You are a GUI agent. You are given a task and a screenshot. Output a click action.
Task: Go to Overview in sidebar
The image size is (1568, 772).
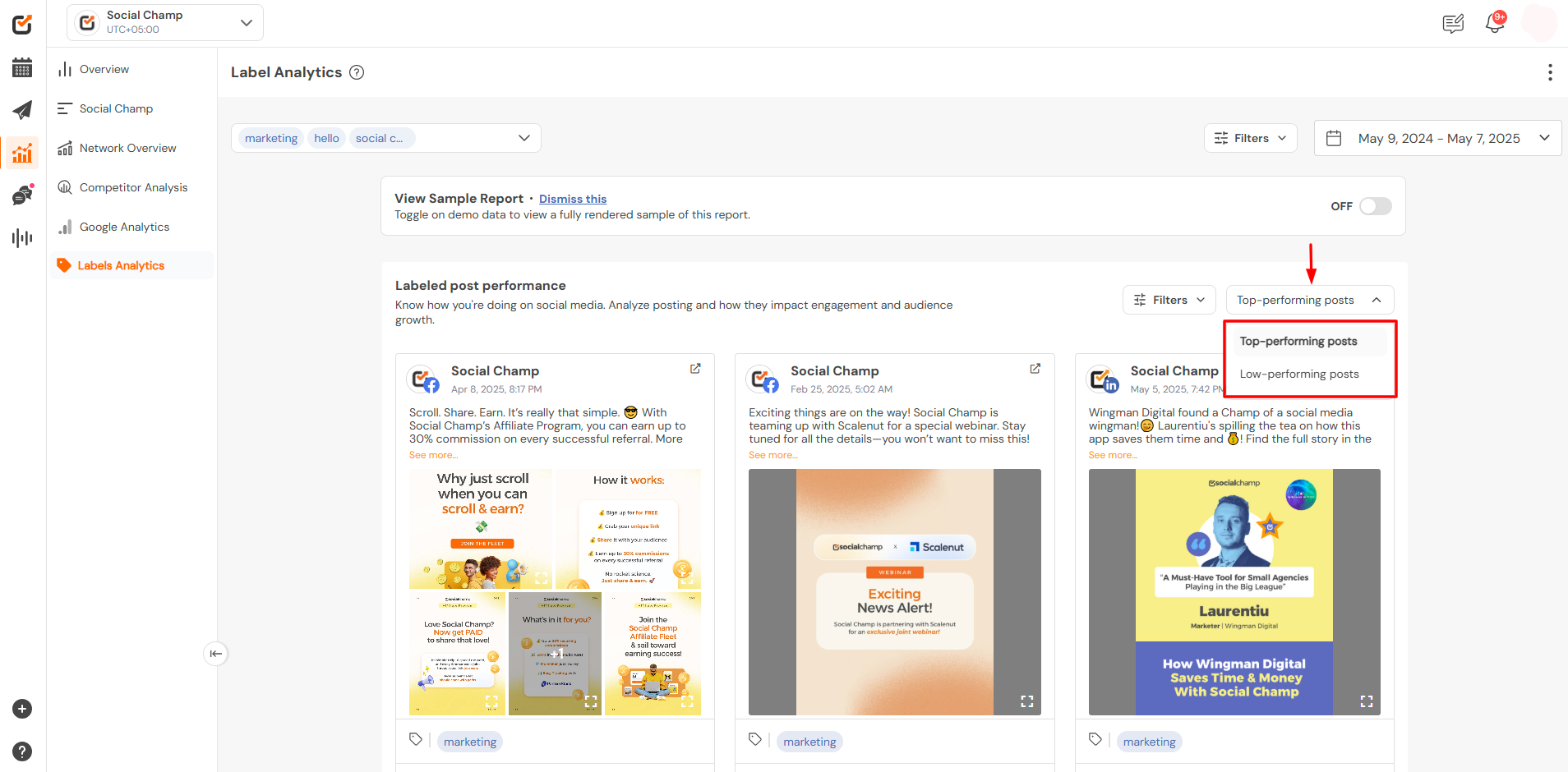(x=132, y=69)
